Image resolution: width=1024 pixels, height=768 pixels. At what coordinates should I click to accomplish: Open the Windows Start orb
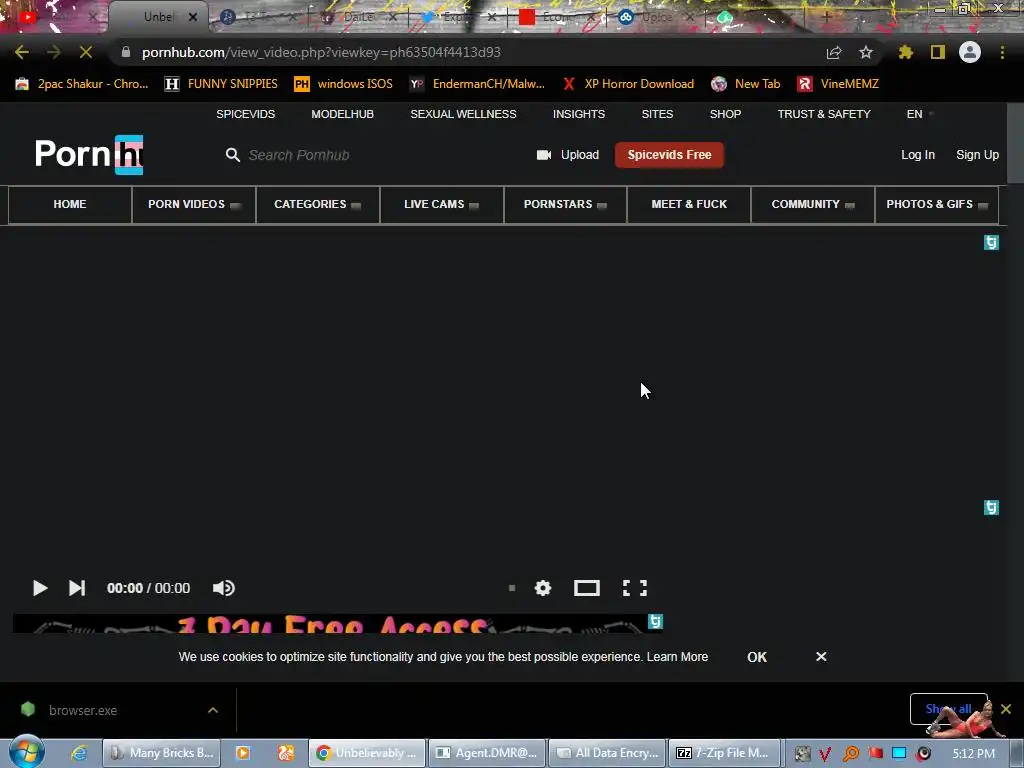(27, 752)
